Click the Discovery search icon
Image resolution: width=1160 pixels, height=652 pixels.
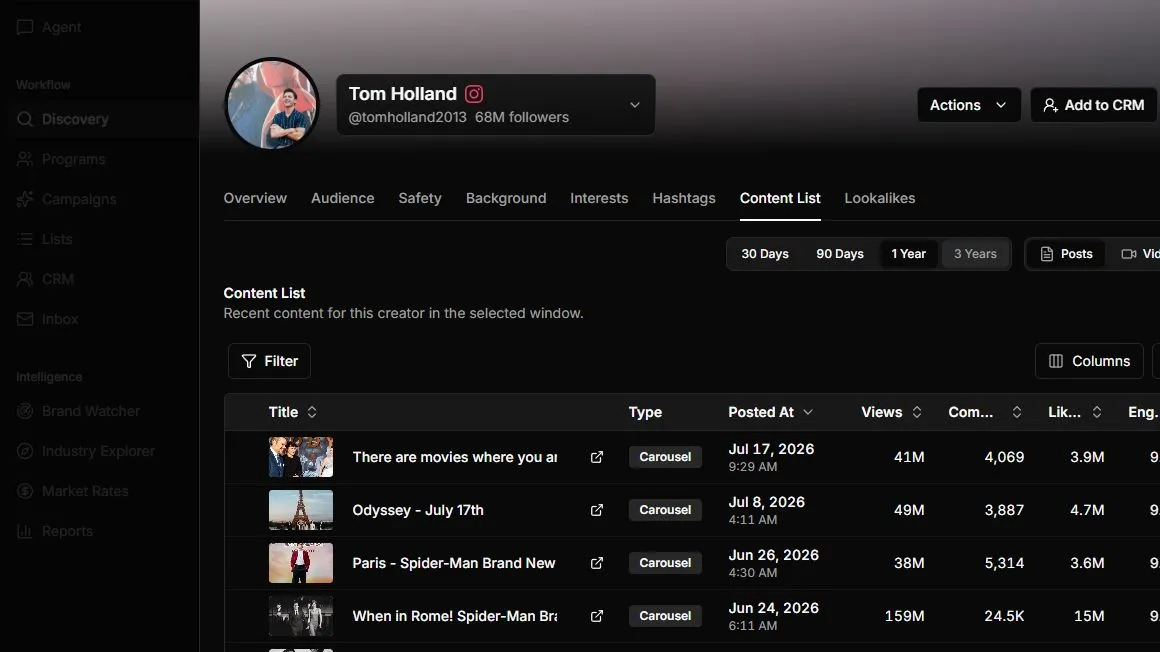tap(25, 119)
